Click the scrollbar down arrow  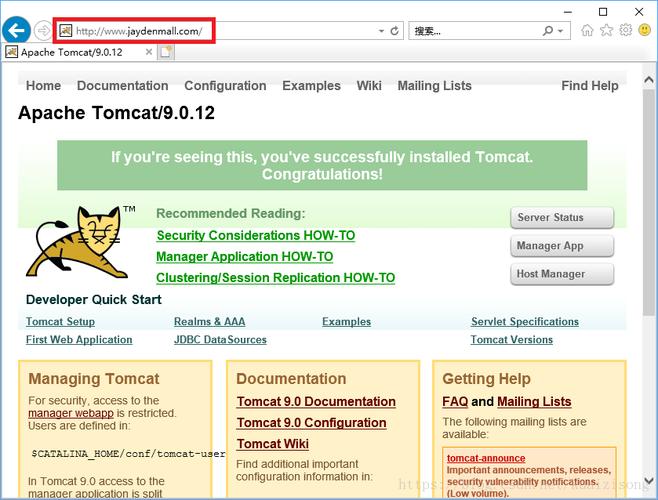[649, 481]
